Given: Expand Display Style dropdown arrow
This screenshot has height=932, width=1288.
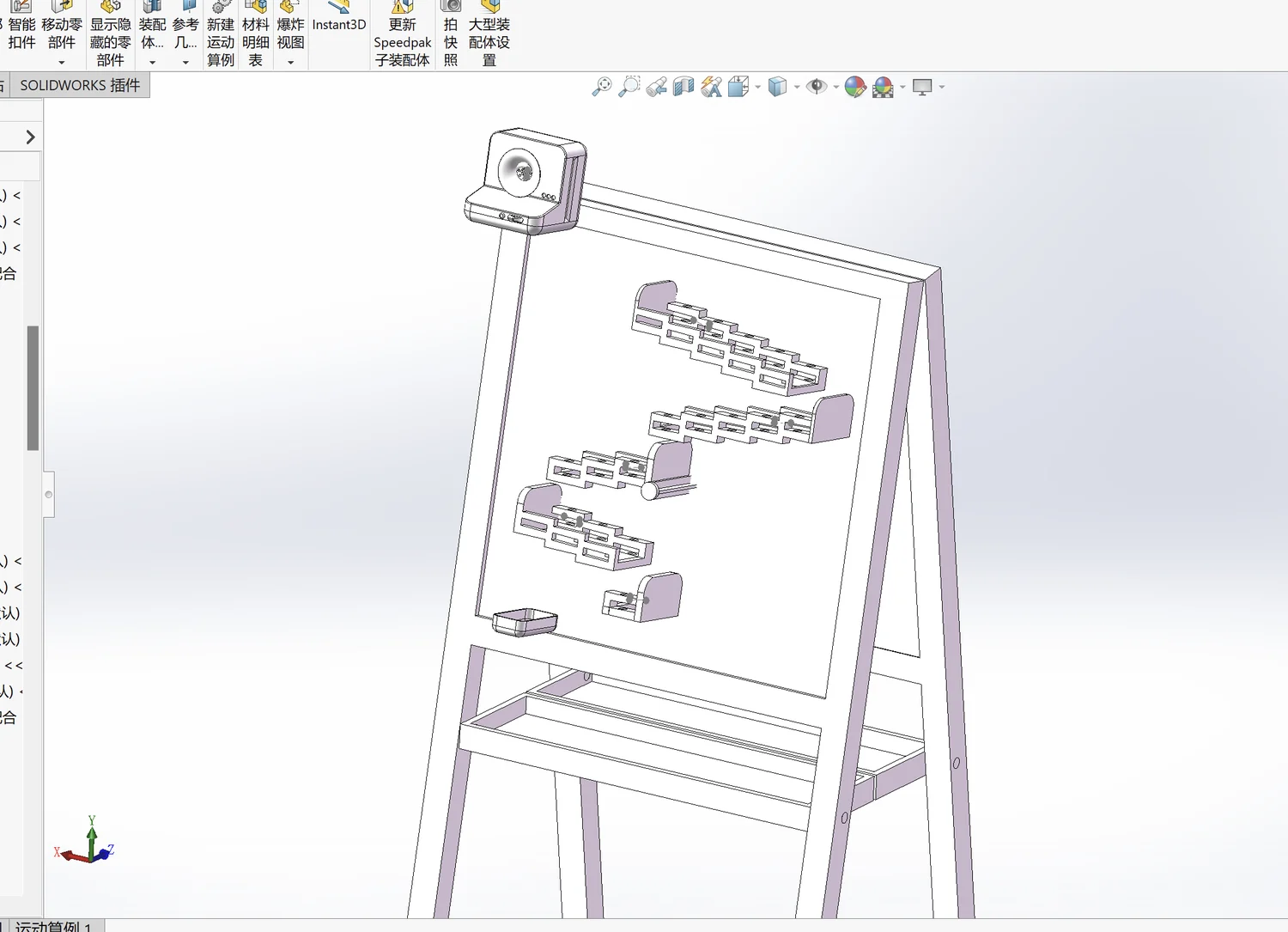Looking at the screenshot, I should (797, 87).
